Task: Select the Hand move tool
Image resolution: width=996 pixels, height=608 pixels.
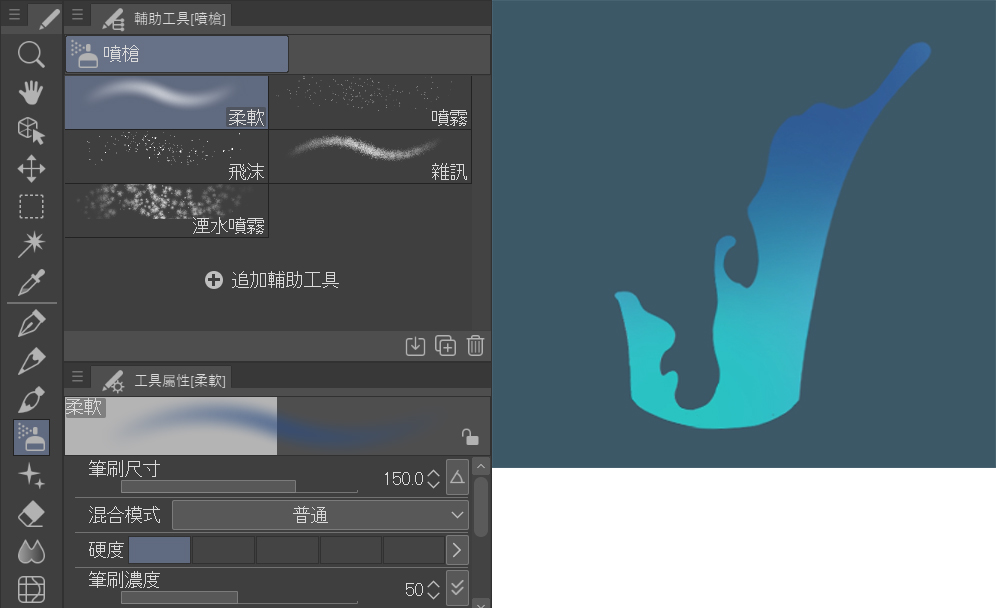Action: (x=31, y=92)
